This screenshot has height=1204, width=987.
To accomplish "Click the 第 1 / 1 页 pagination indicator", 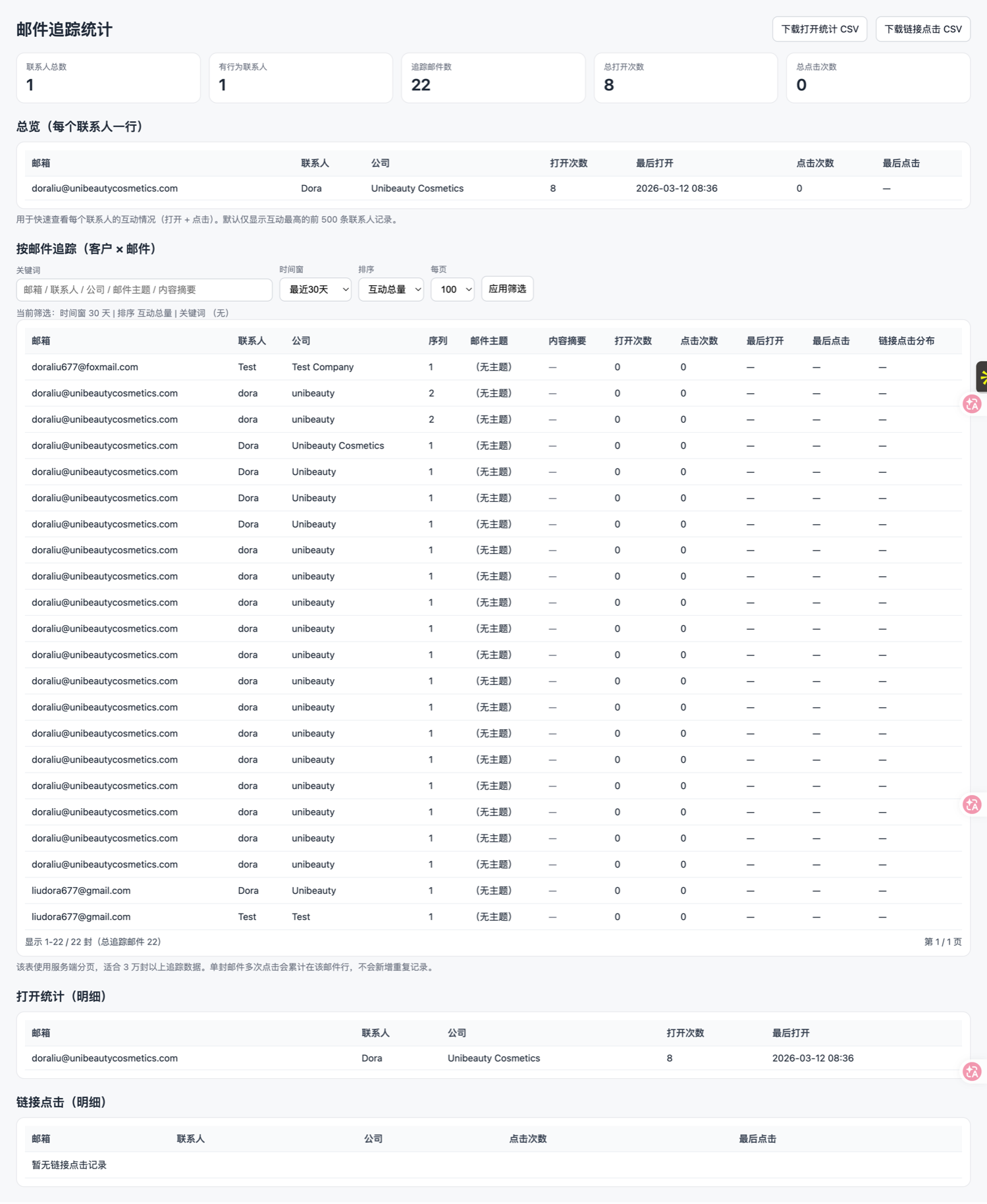I will (x=942, y=942).
